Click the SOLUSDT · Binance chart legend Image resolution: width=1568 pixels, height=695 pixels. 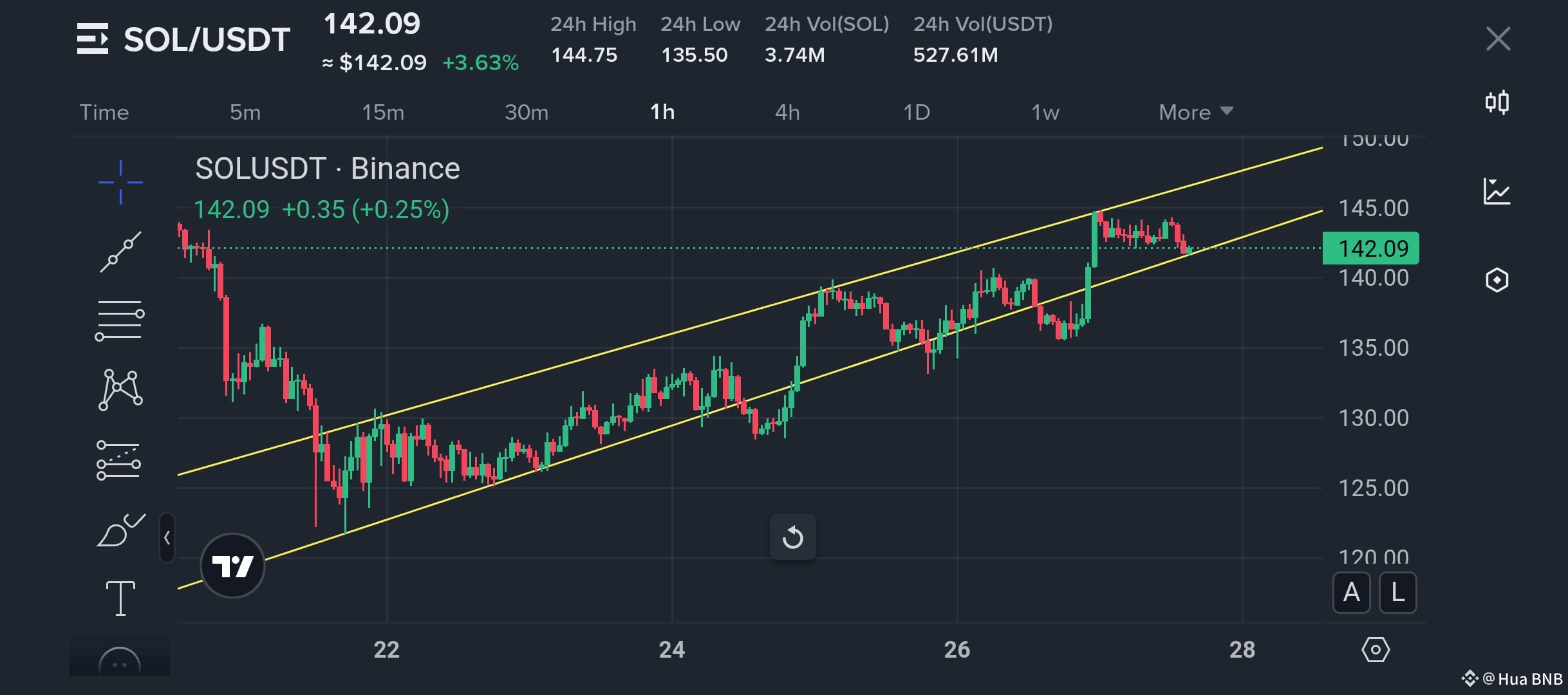click(328, 169)
